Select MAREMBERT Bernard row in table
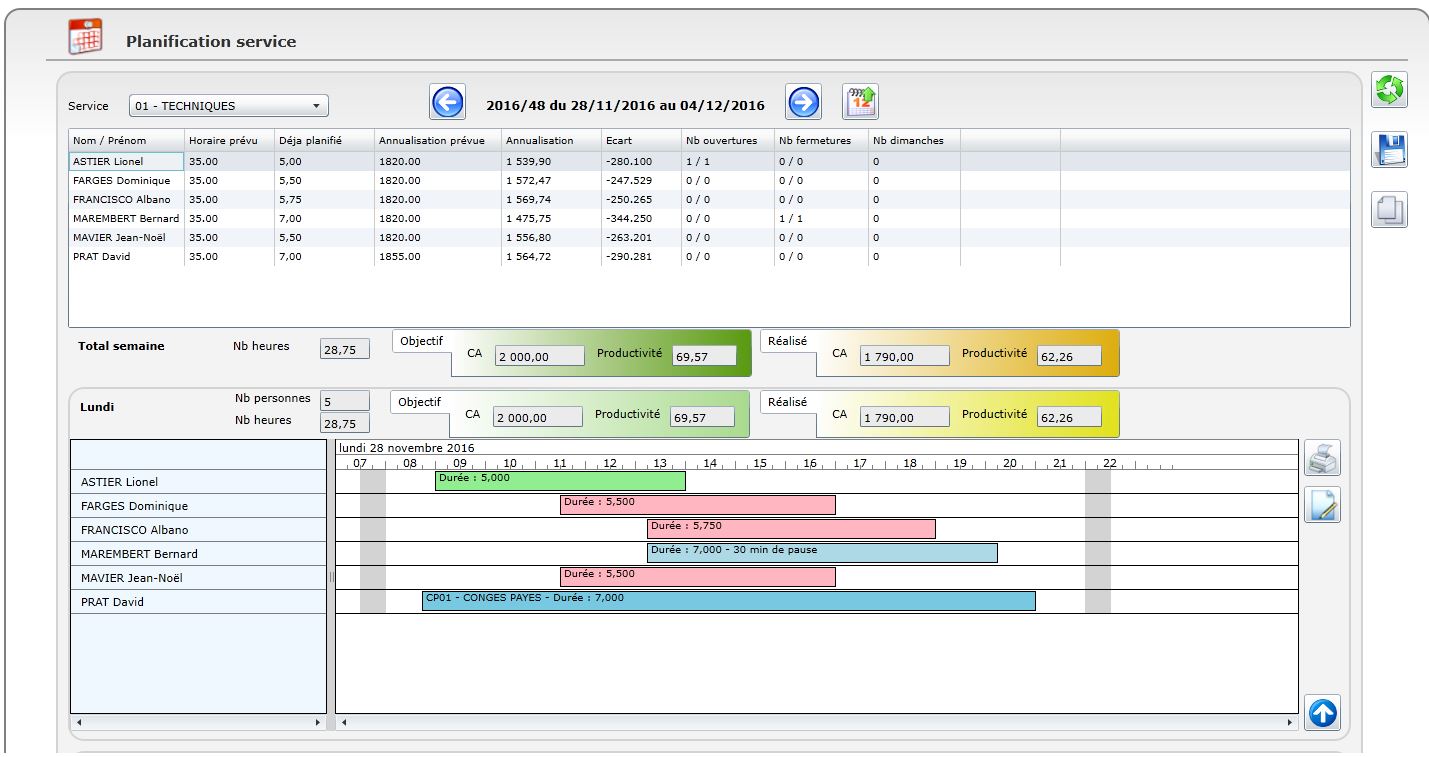Screen dimensions: 1429x757 (709, 218)
